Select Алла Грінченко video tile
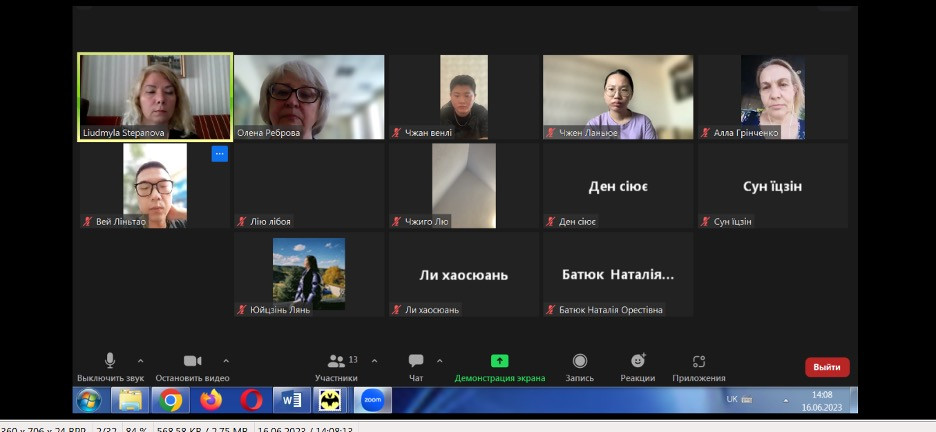 pos(772,97)
